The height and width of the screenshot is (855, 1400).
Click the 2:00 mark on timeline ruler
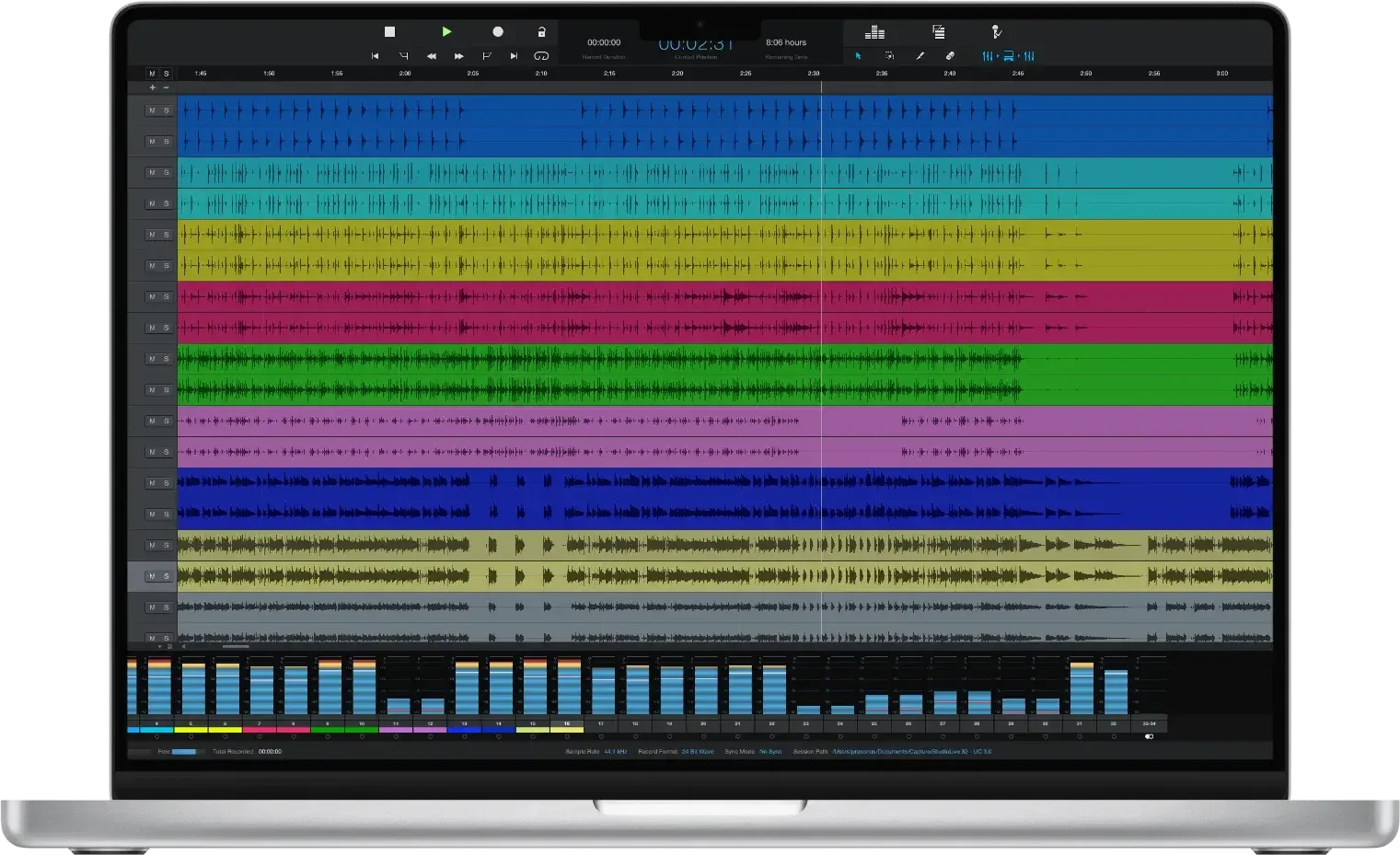[x=405, y=74]
